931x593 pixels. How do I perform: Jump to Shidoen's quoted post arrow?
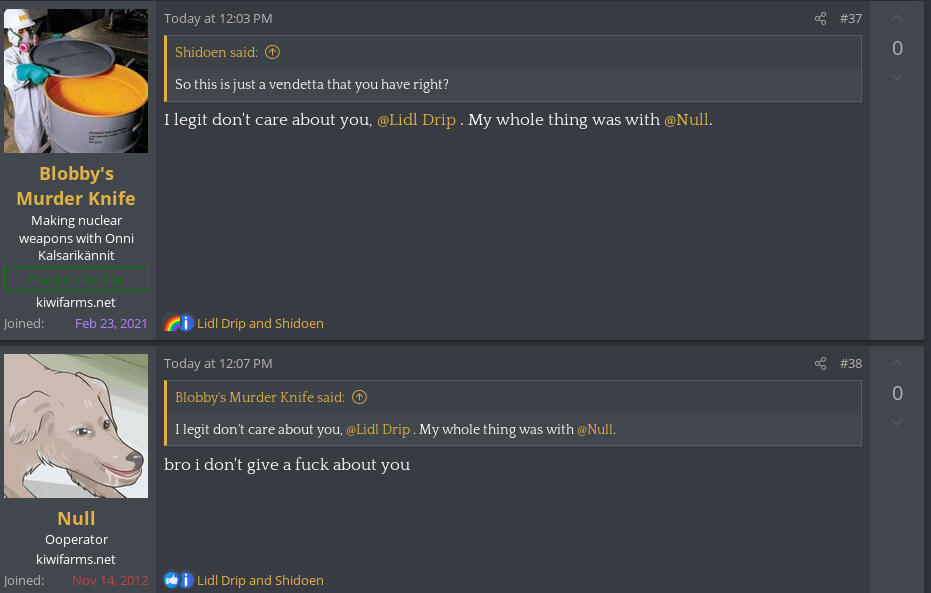(272, 53)
